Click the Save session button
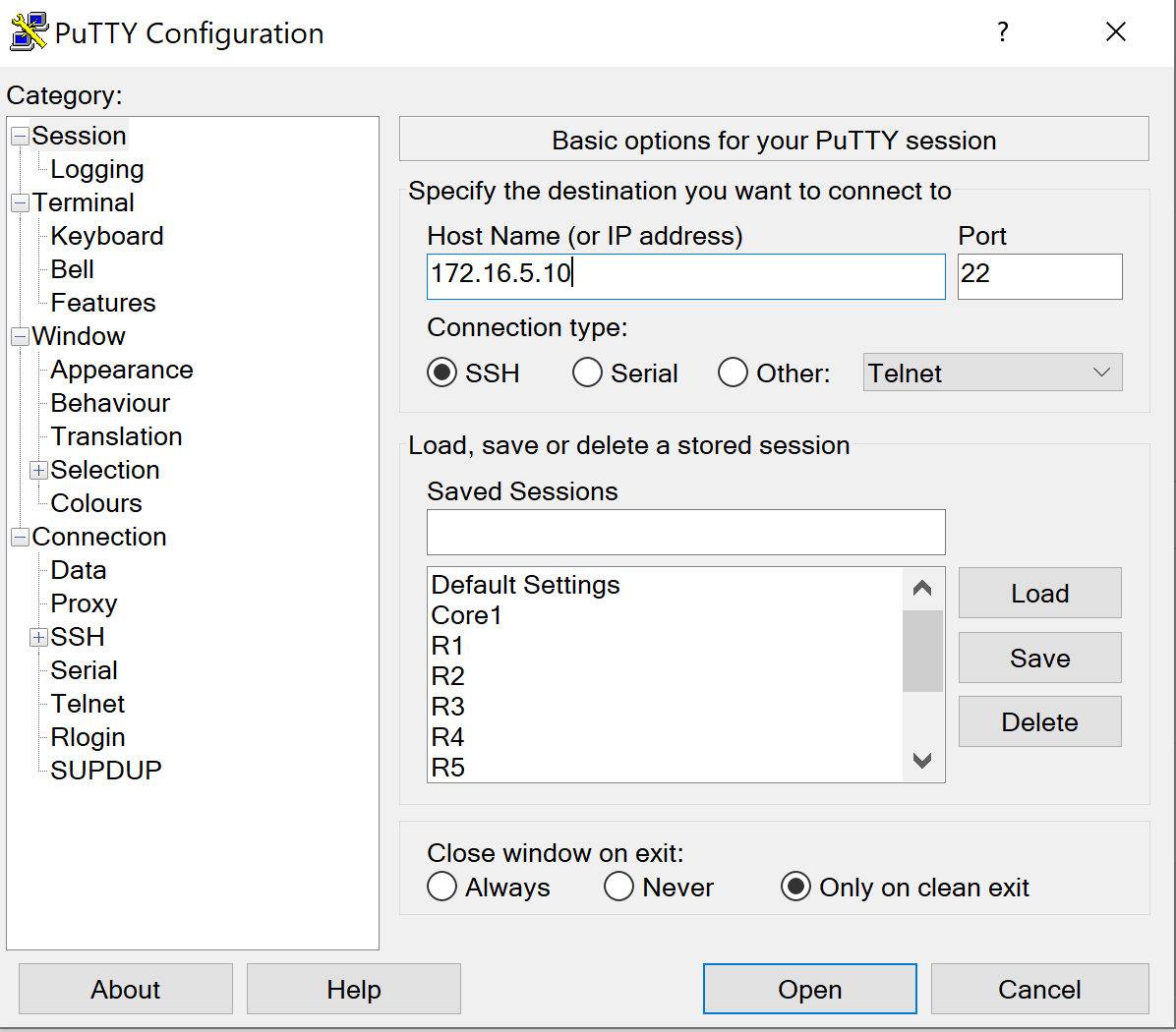 tap(1039, 658)
